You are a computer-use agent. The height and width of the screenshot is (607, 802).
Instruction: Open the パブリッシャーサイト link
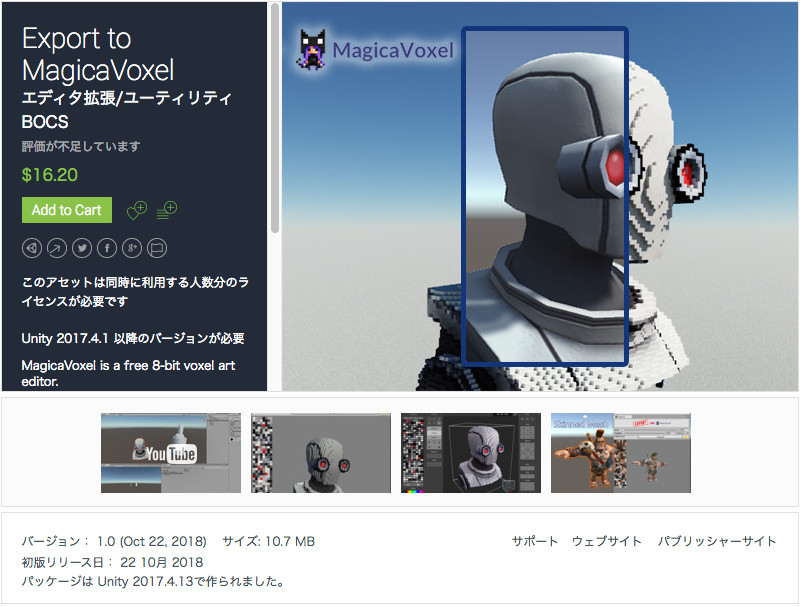point(717,541)
